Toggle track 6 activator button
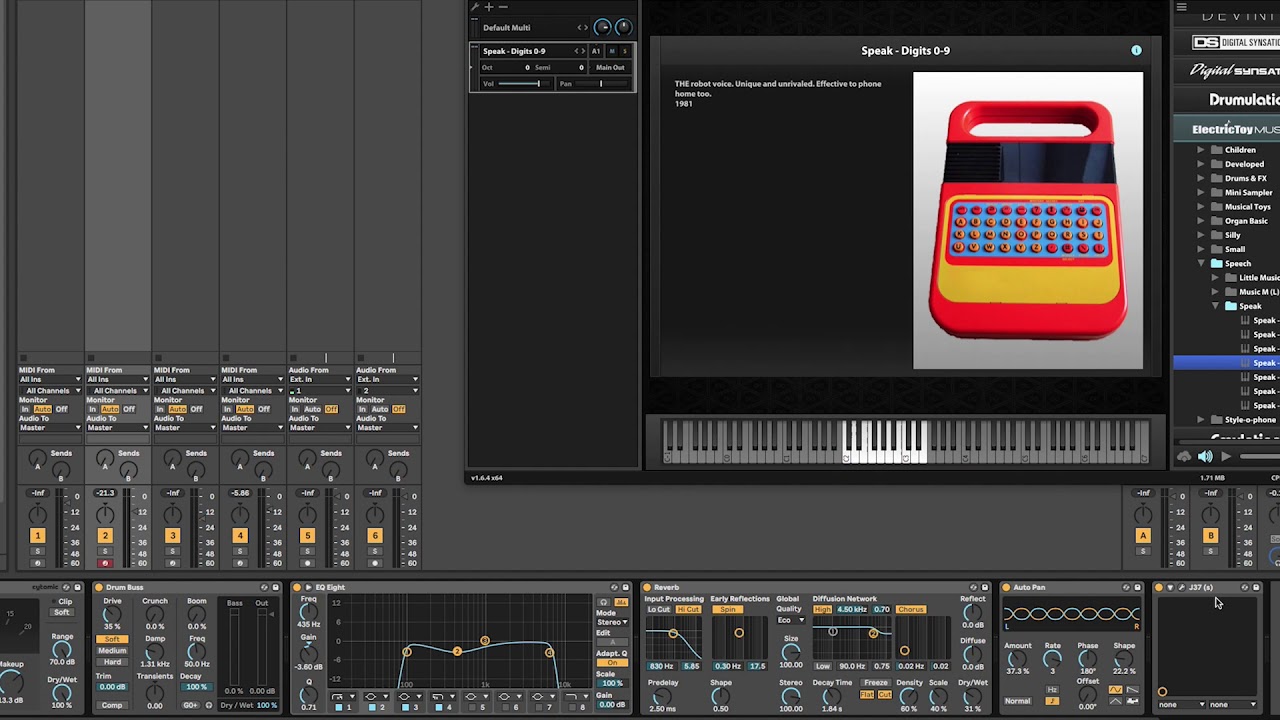The image size is (1280, 720). pyautogui.click(x=375, y=536)
